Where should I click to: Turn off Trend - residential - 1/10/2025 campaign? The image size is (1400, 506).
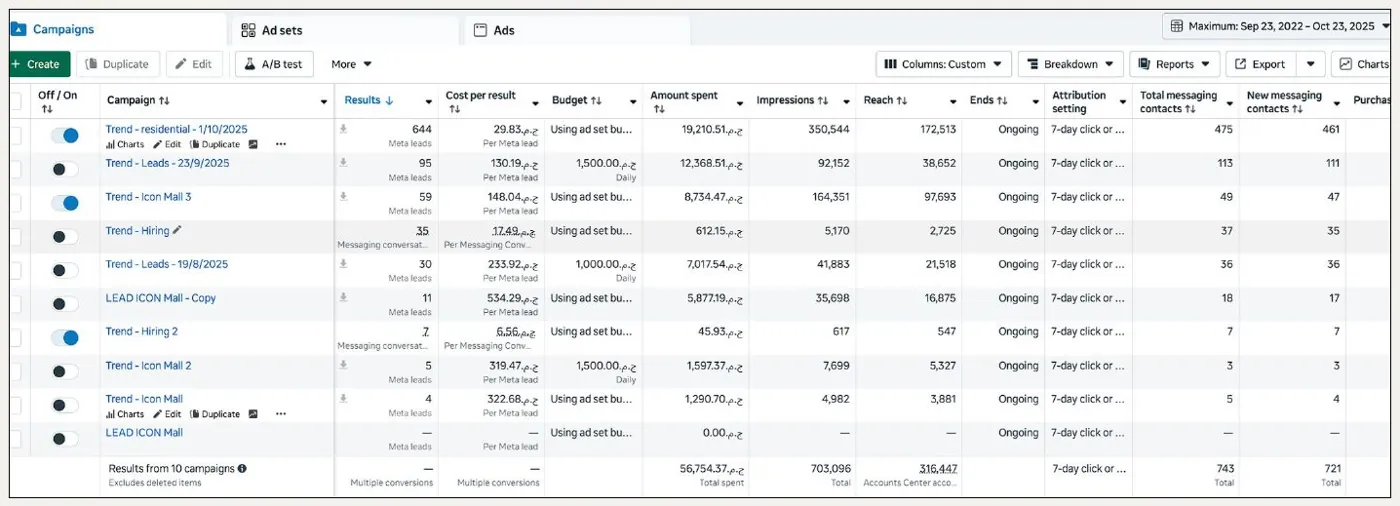pyautogui.click(x=64, y=135)
